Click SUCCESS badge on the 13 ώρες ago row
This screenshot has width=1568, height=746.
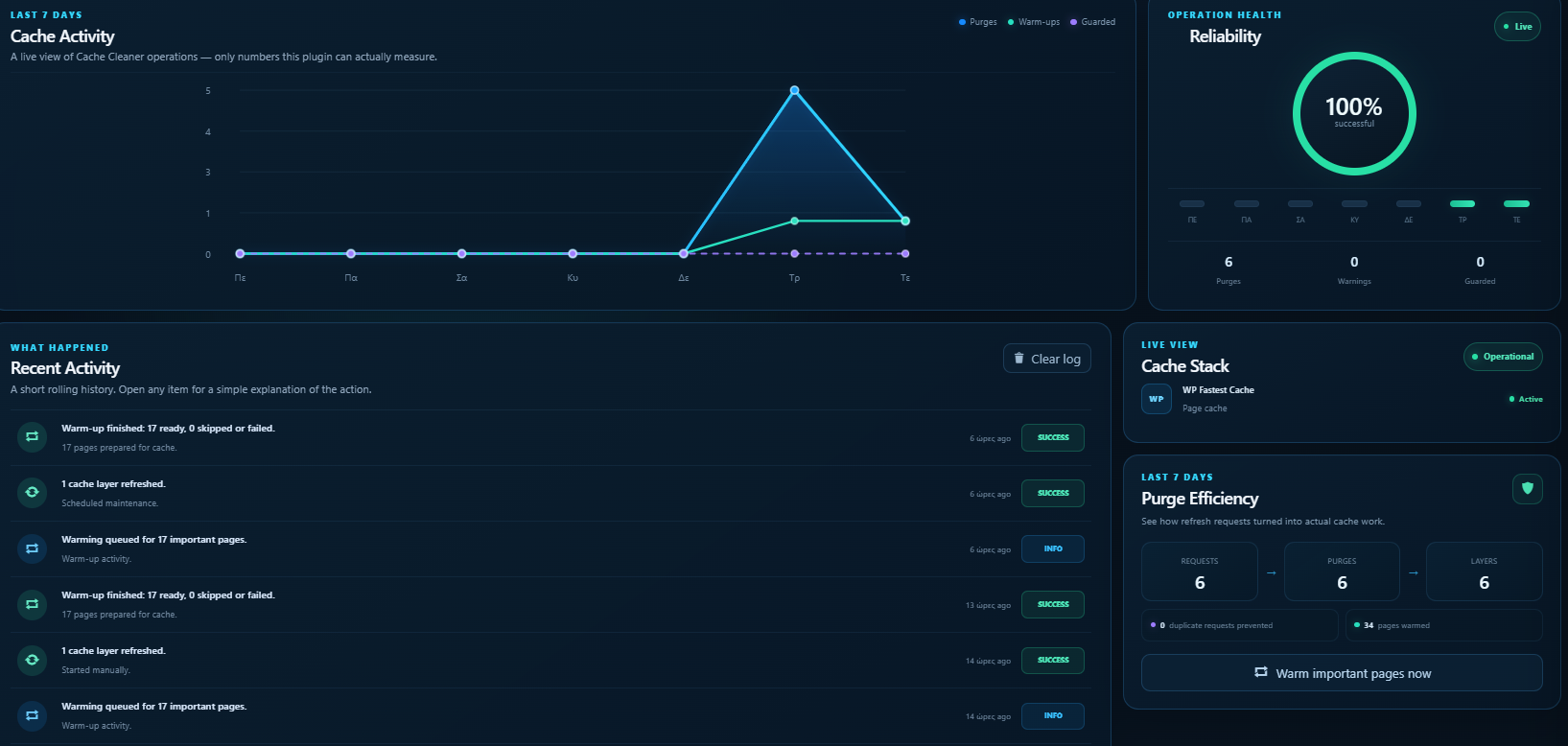tap(1053, 604)
